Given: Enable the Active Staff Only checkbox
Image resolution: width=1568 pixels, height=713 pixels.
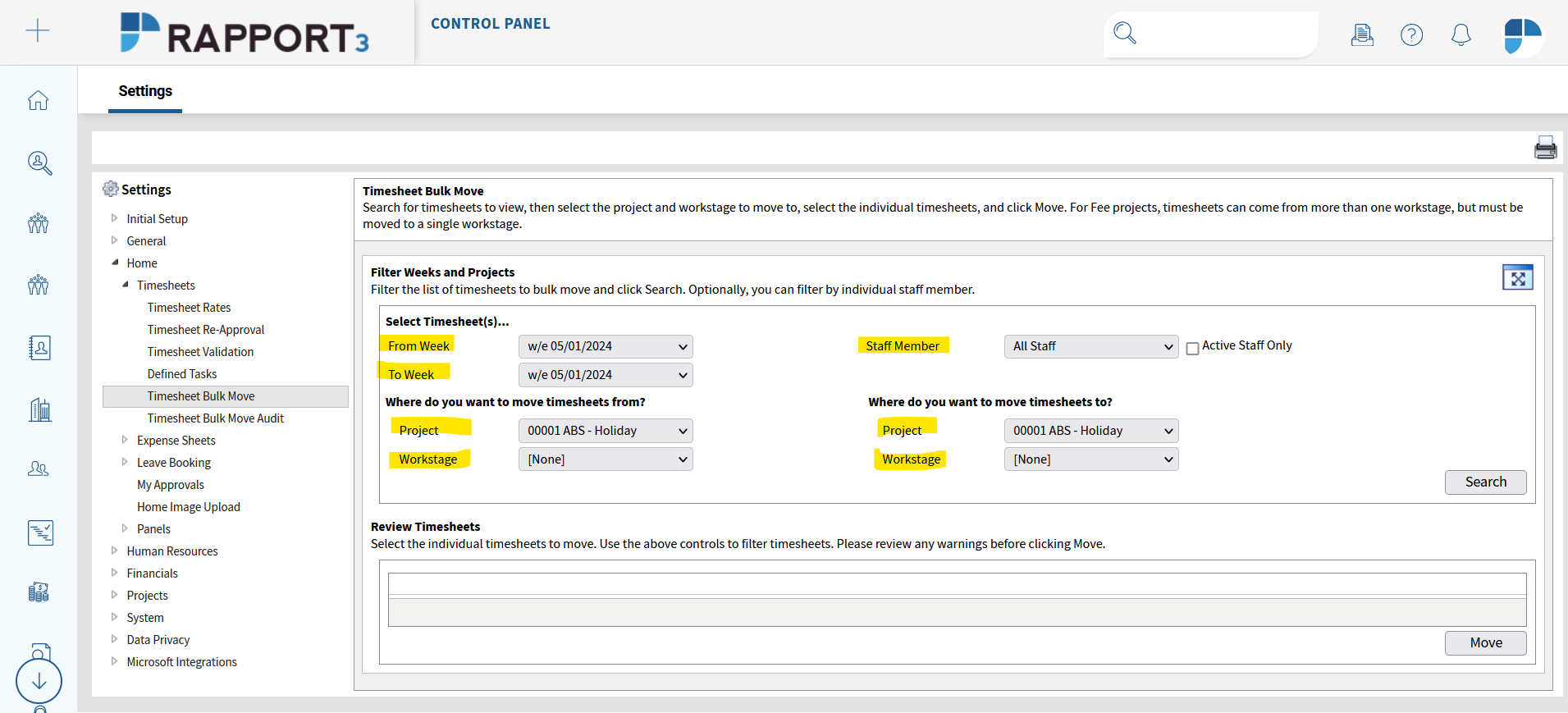Looking at the screenshot, I should click(x=1192, y=349).
